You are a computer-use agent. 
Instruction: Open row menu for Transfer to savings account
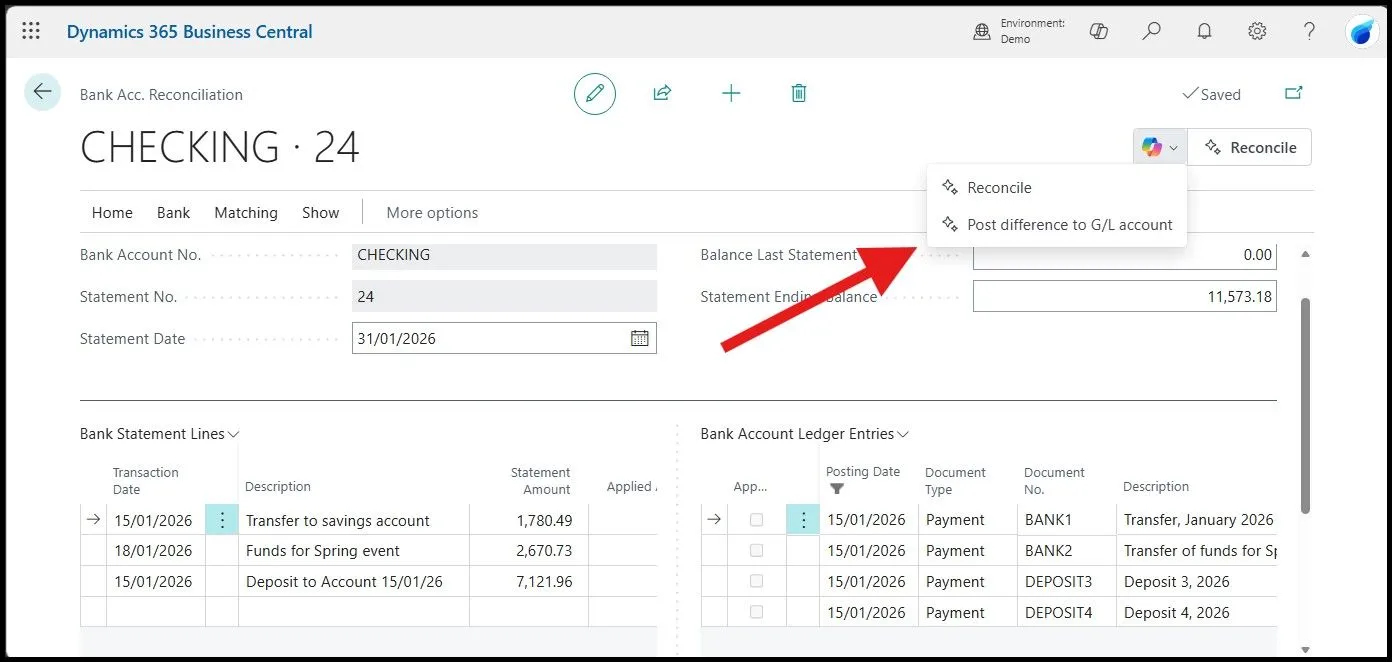pos(222,520)
